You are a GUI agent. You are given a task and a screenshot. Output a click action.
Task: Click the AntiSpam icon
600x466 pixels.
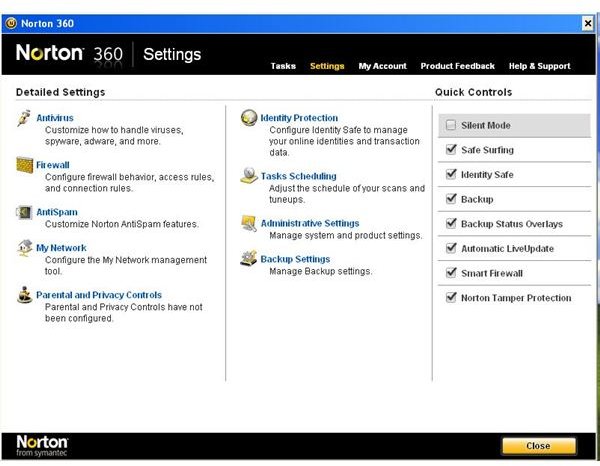pos(24,212)
